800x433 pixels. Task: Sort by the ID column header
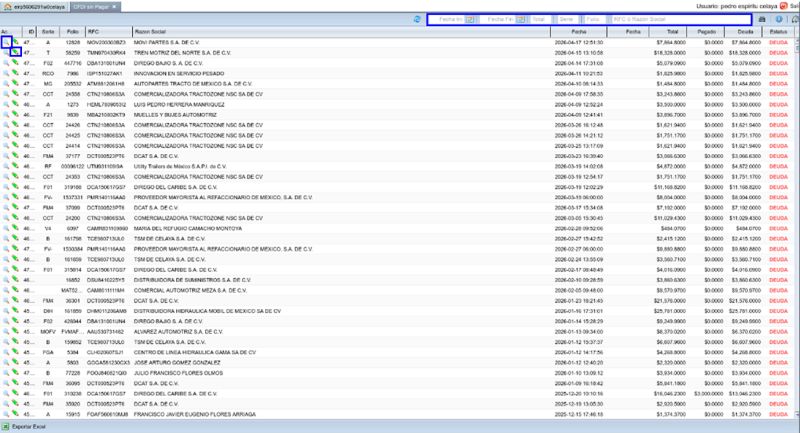point(31,32)
